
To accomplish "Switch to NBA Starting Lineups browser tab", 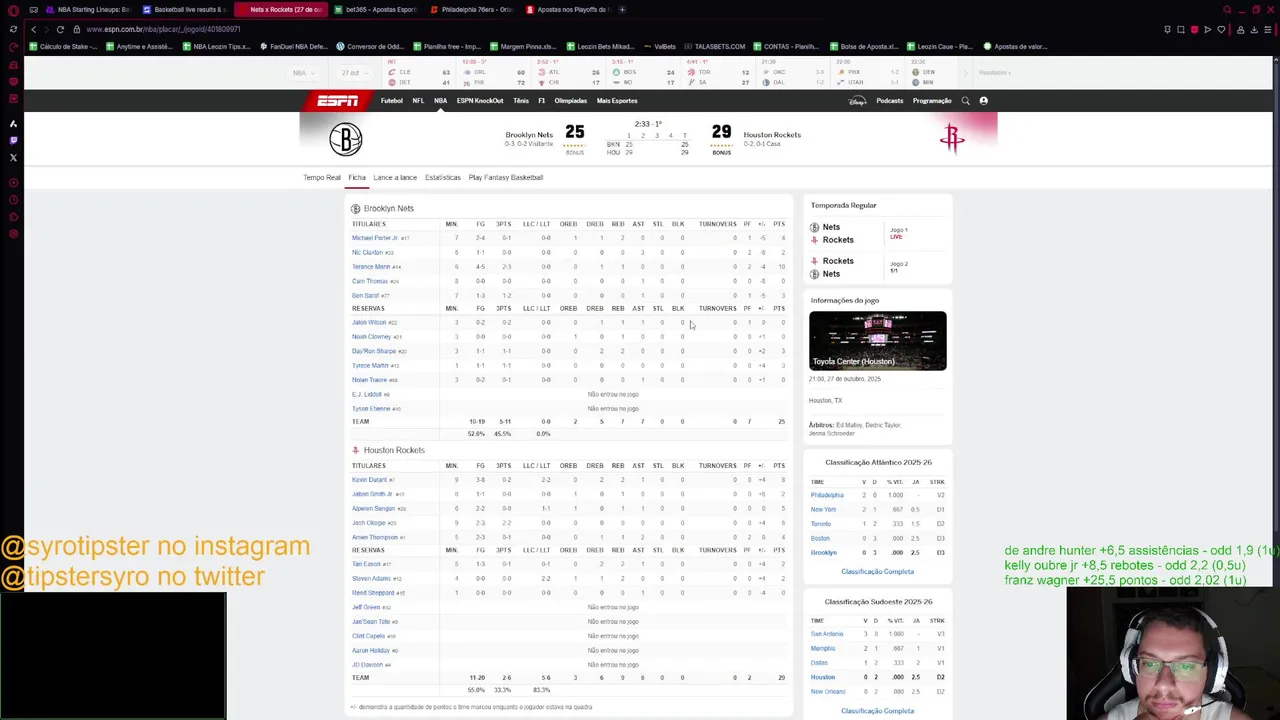I will click(88, 10).
